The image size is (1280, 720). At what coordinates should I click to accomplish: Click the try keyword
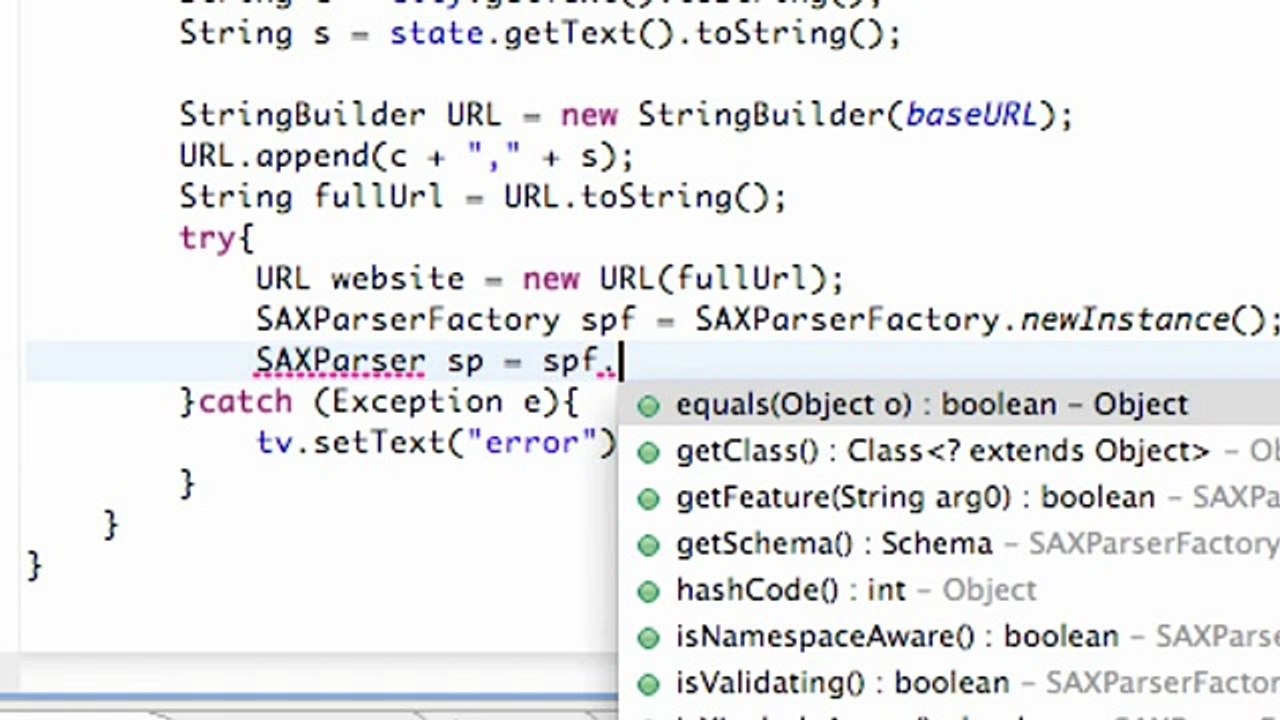207,239
